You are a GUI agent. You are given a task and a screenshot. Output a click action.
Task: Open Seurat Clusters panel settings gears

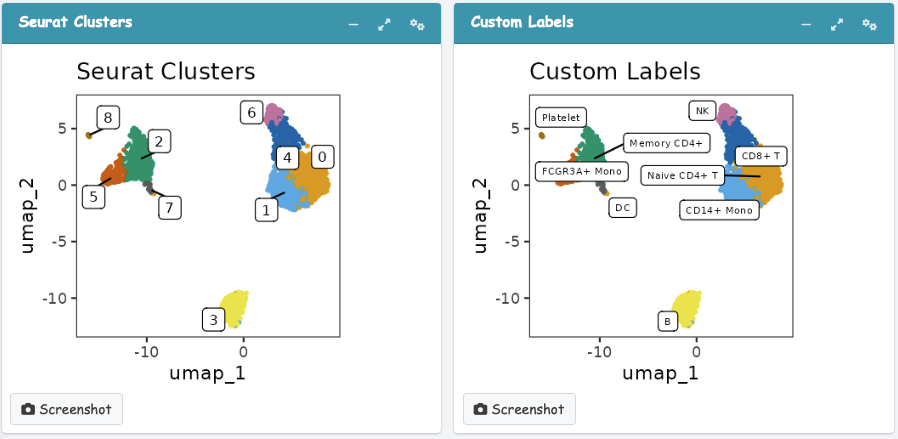coord(417,24)
